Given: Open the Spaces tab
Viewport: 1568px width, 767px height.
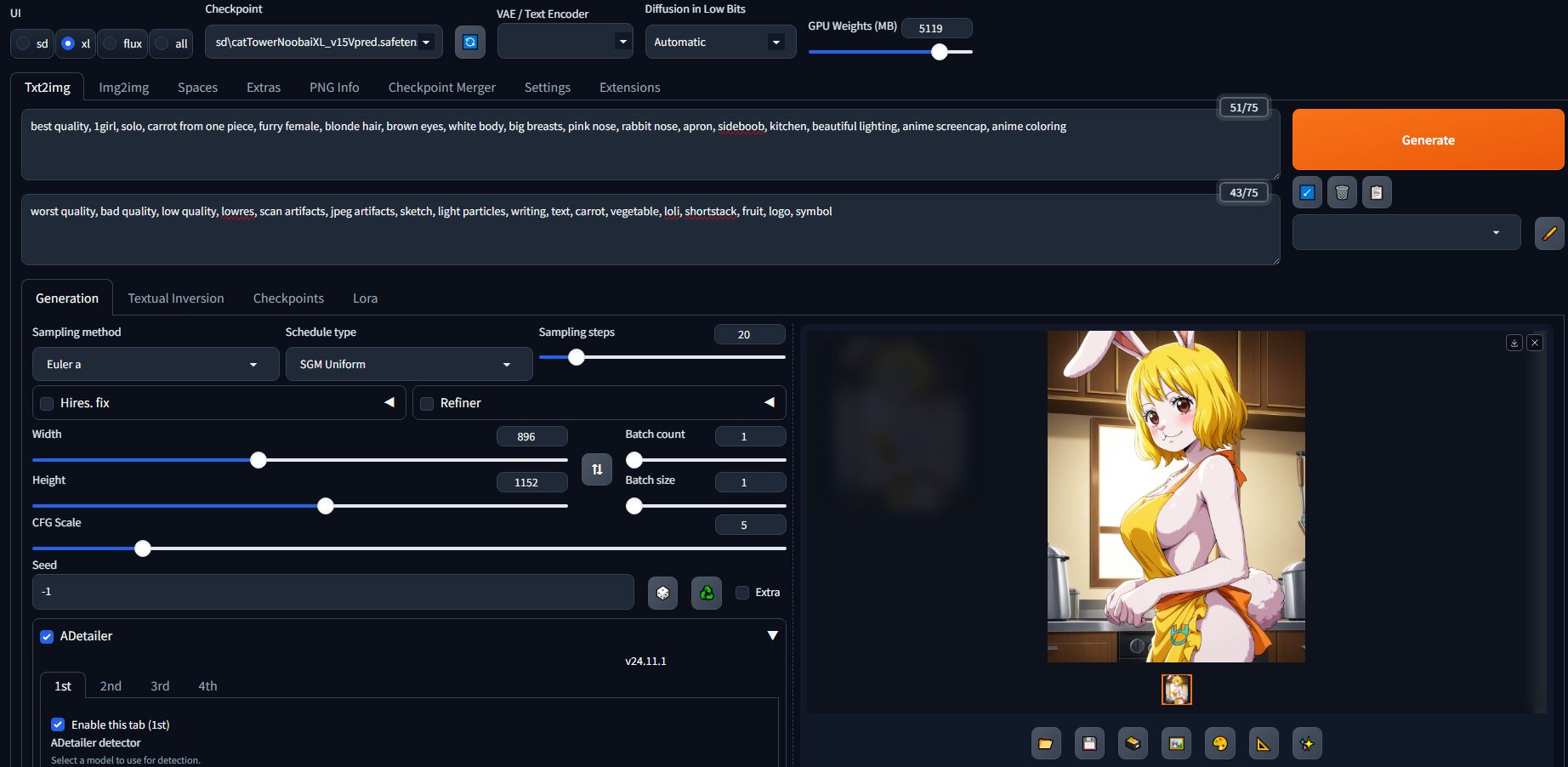Looking at the screenshot, I should 198,88.
